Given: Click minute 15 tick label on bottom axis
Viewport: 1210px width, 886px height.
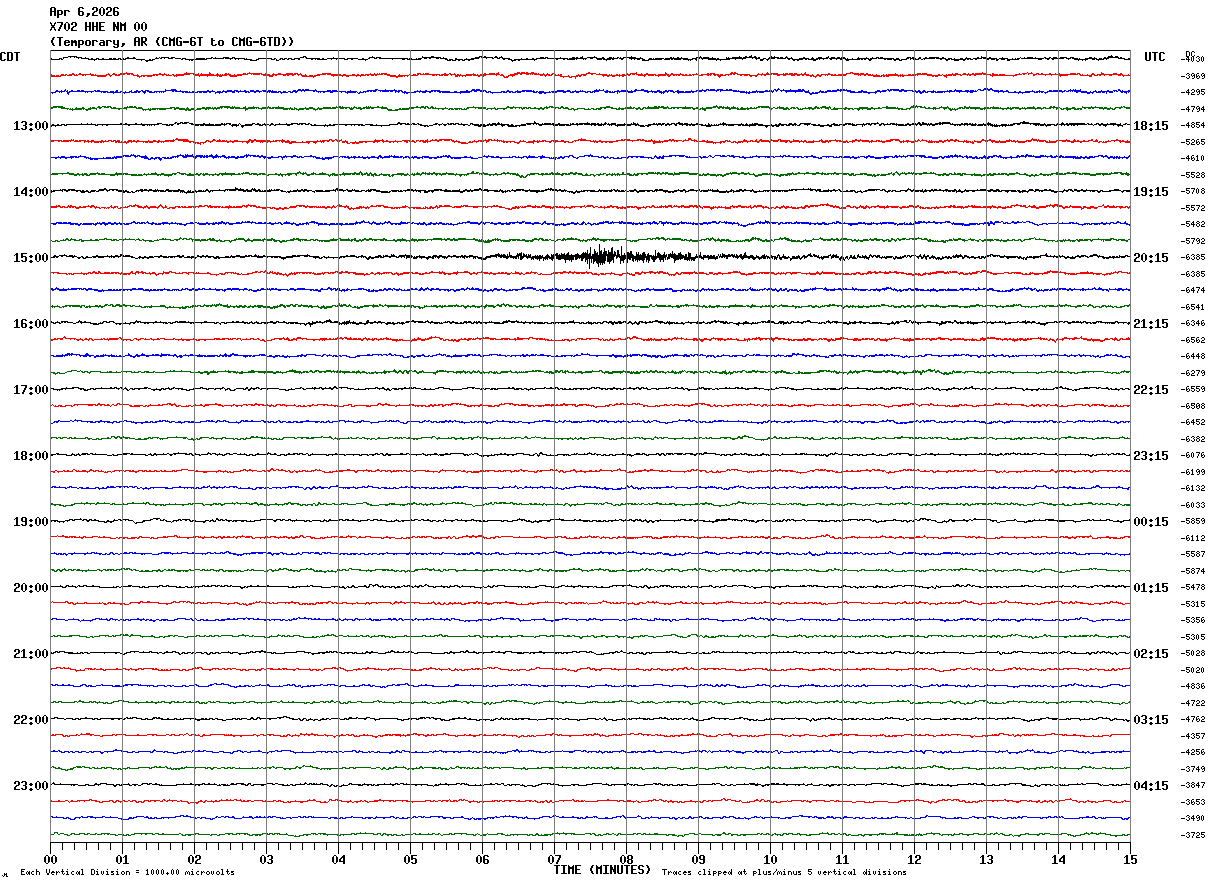Looking at the screenshot, I should pyautogui.click(x=1130, y=859).
